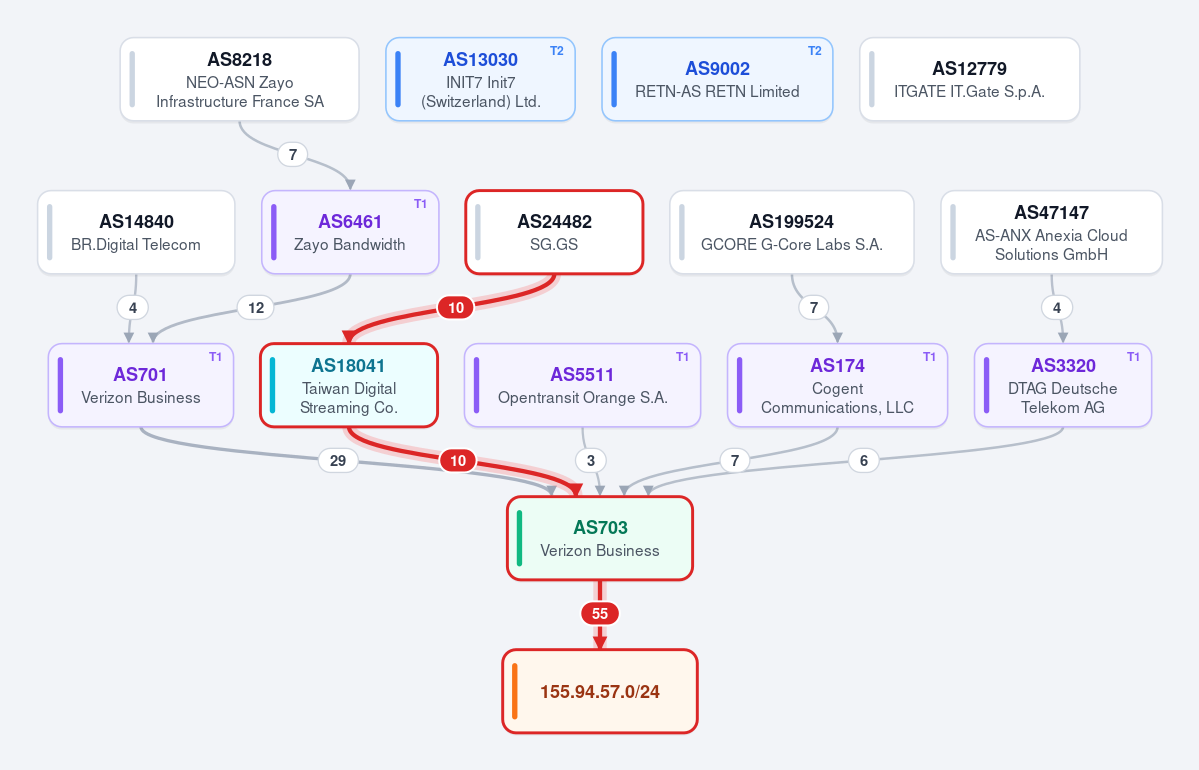Viewport: 1199px width, 770px height.
Task: Click the AS14840 BR.Digital Telecom node
Action: click(x=136, y=232)
